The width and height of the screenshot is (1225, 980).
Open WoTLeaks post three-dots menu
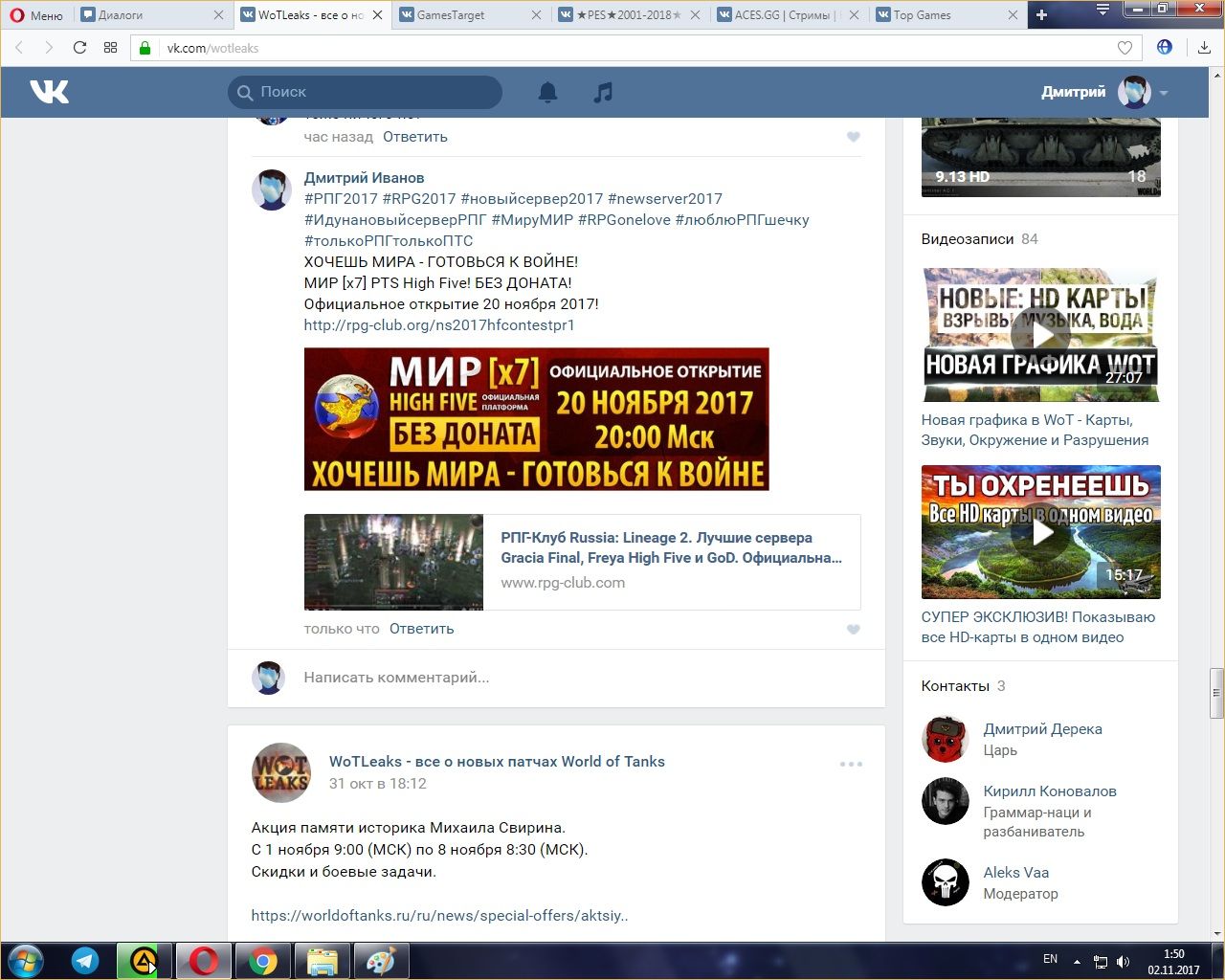click(x=851, y=764)
